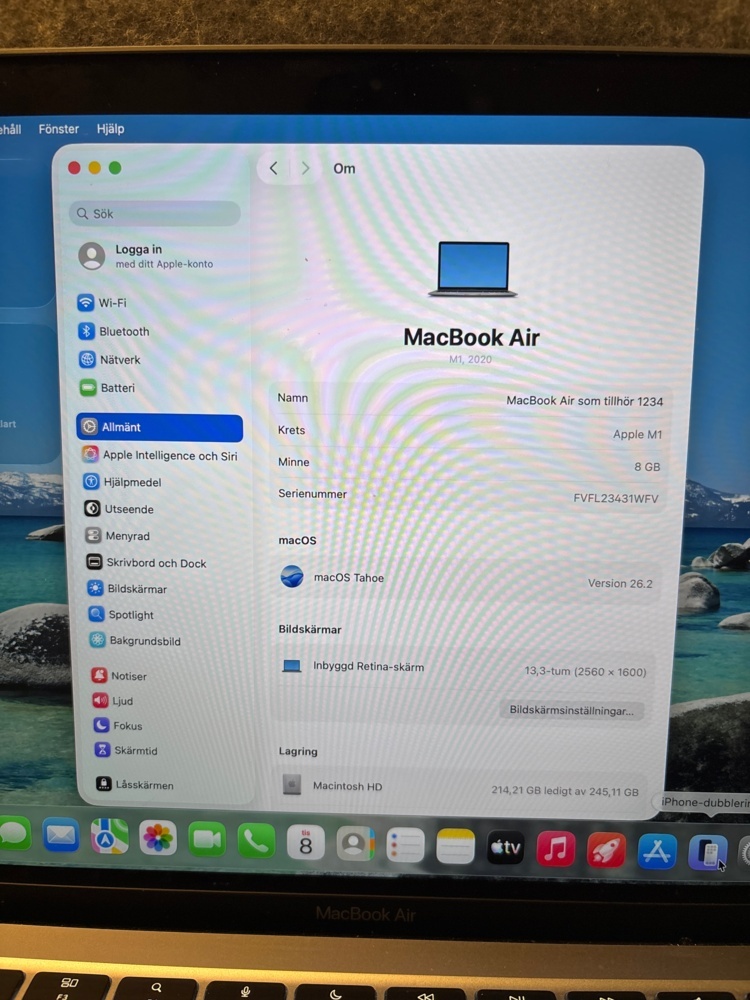Go back with the left chevron

[x=274, y=168]
